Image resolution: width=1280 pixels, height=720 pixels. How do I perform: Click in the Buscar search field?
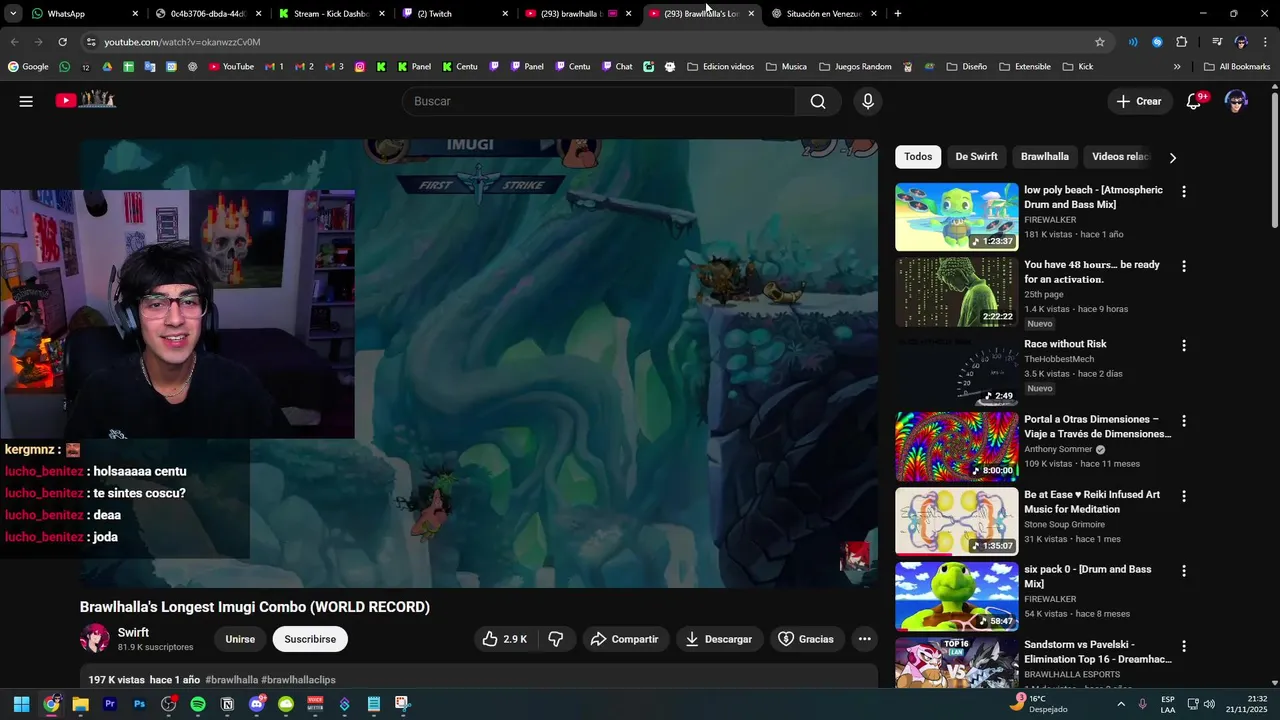(x=598, y=101)
